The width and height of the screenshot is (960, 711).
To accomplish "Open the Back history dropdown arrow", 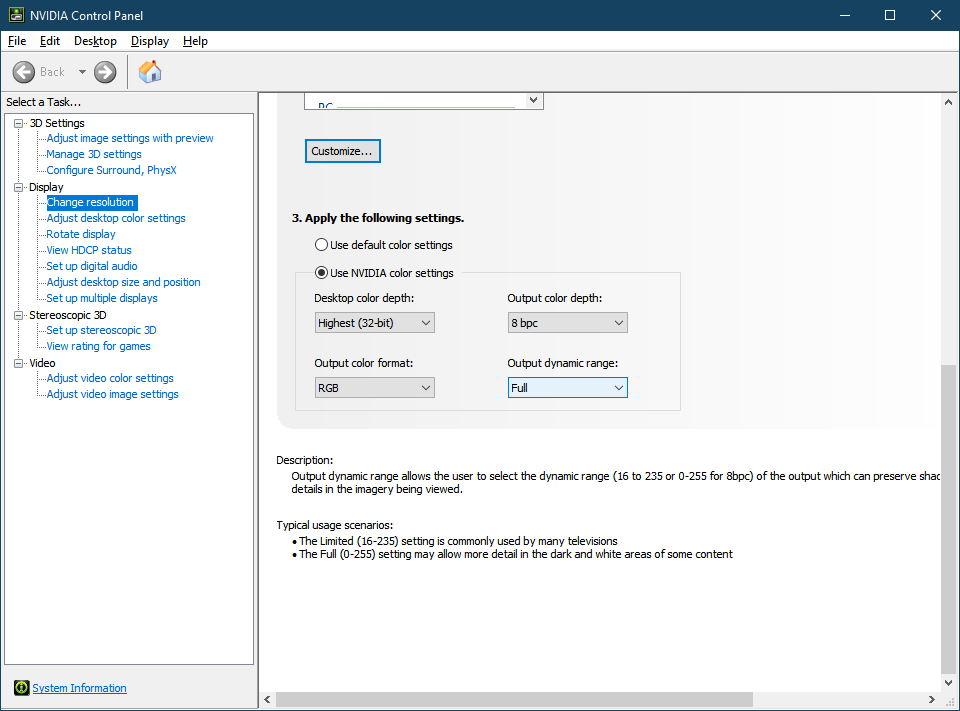I will pyautogui.click(x=82, y=72).
